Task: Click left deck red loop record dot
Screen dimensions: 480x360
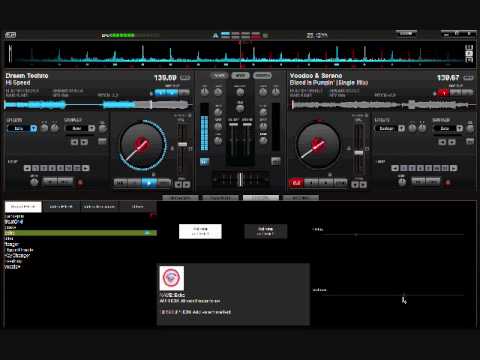Action: [80, 182]
